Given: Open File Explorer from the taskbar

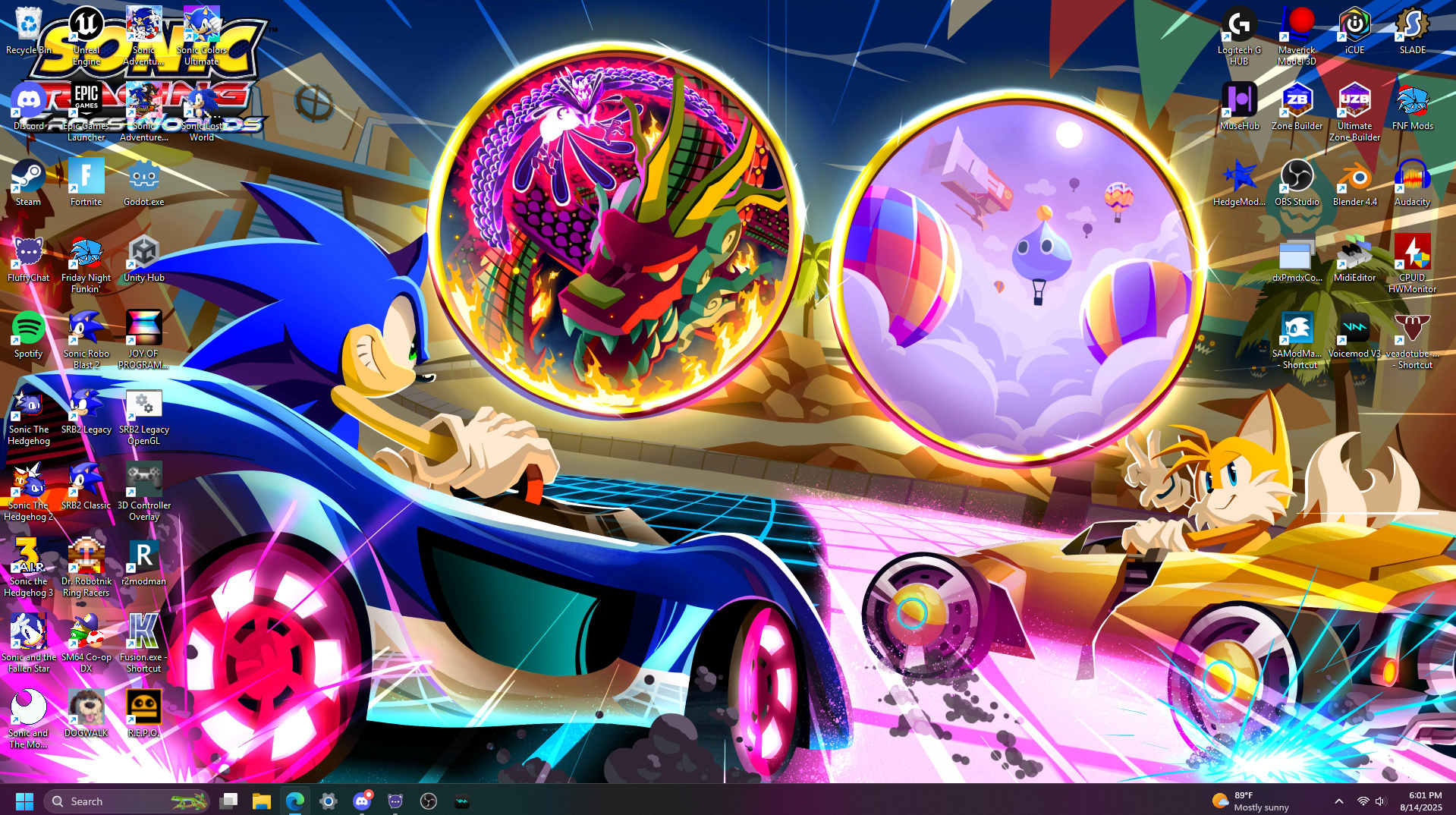Looking at the screenshot, I should (262, 801).
